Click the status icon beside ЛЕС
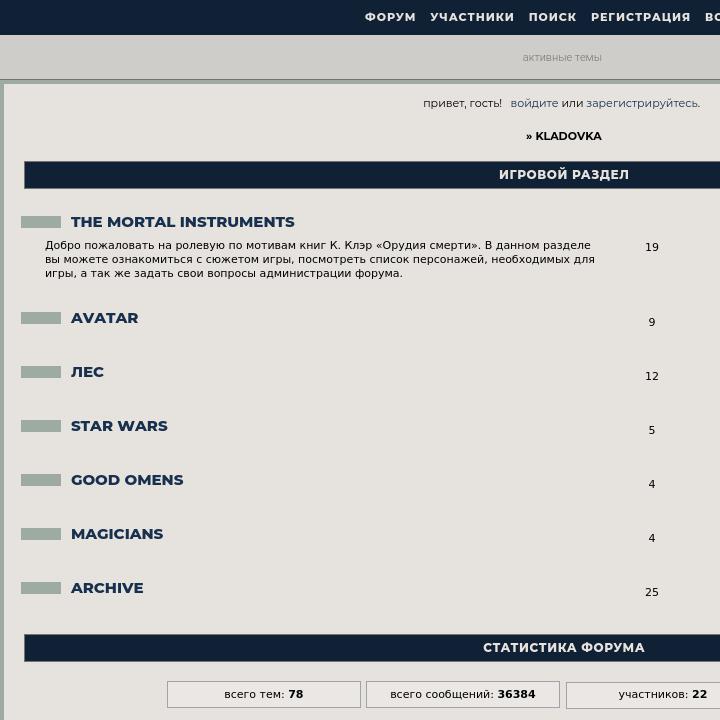This screenshot has width=720, height=720. pos(41,372)
